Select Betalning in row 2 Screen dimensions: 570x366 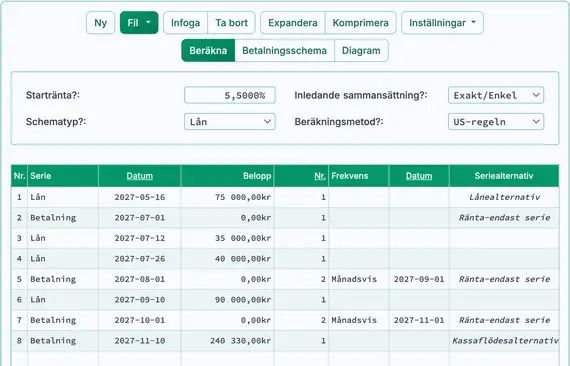63,218
